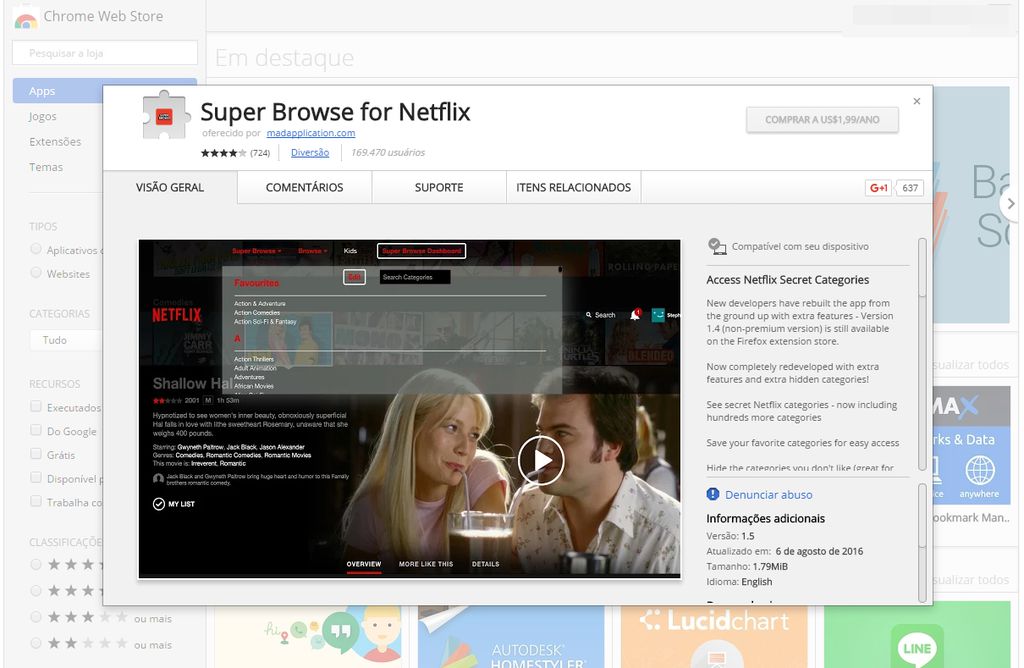This screenshot has height=668, width=1024.
Task: Open the green LINE app icon
Action: 916,646
